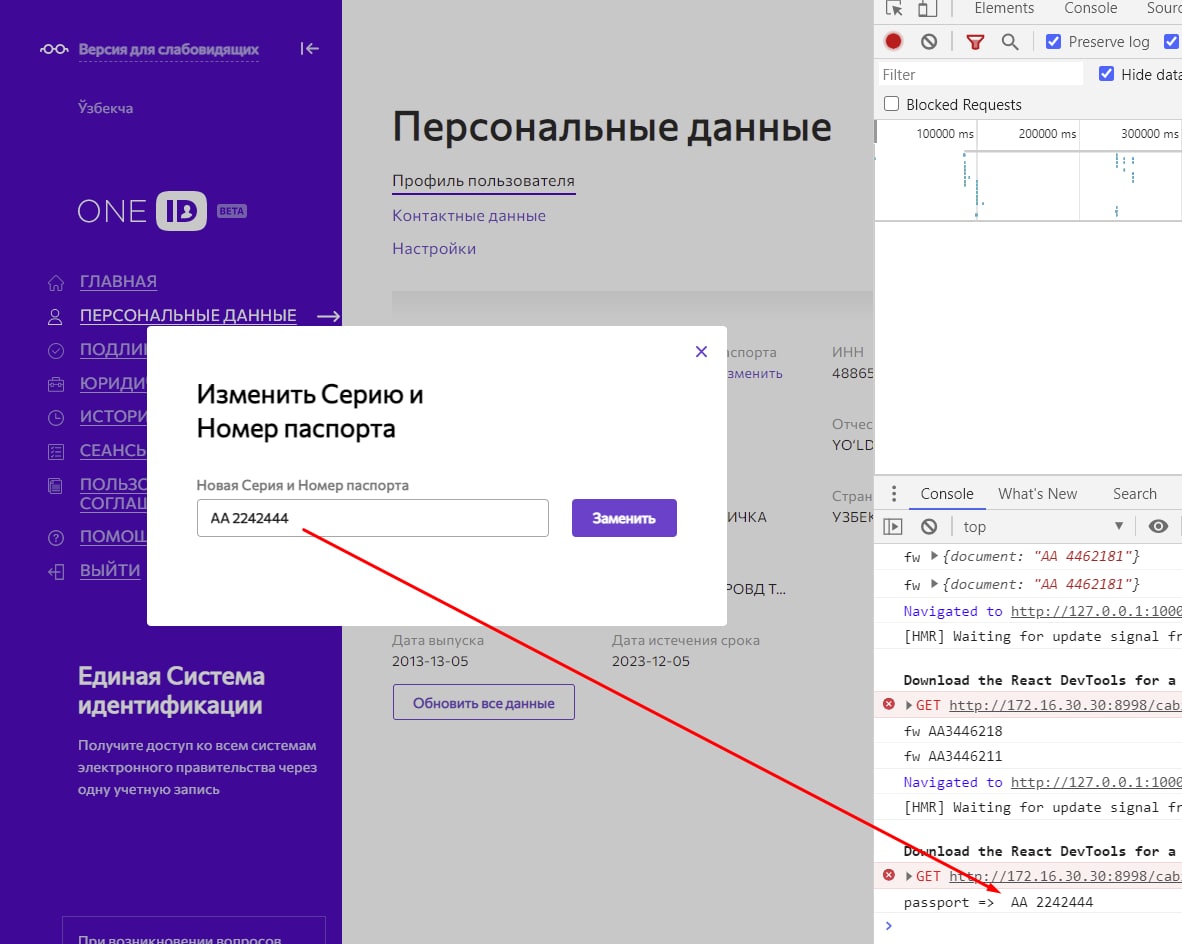
Task: Click inside the passport series number field
Action: (372, 518)
